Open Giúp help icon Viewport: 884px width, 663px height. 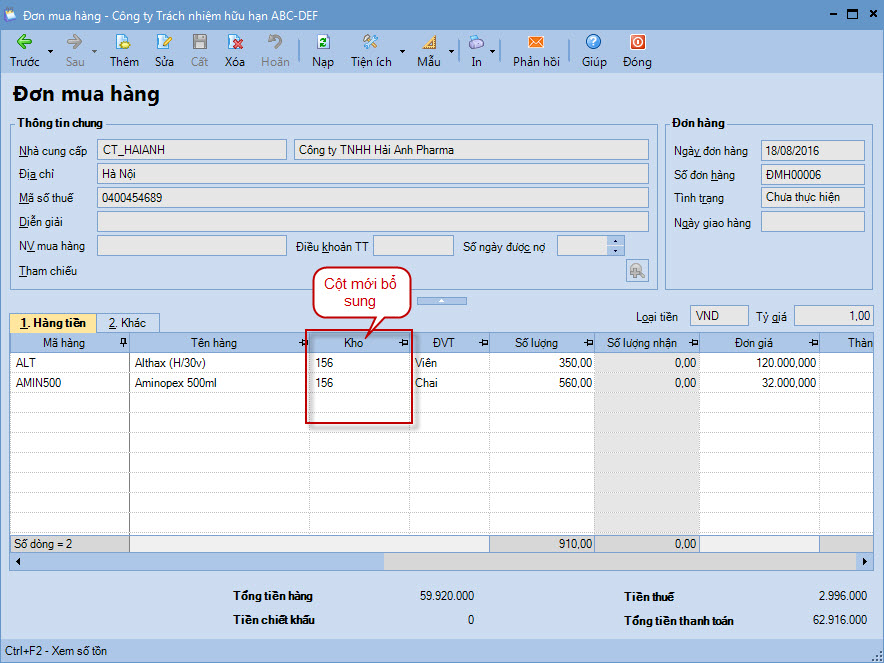click(593, 42)
